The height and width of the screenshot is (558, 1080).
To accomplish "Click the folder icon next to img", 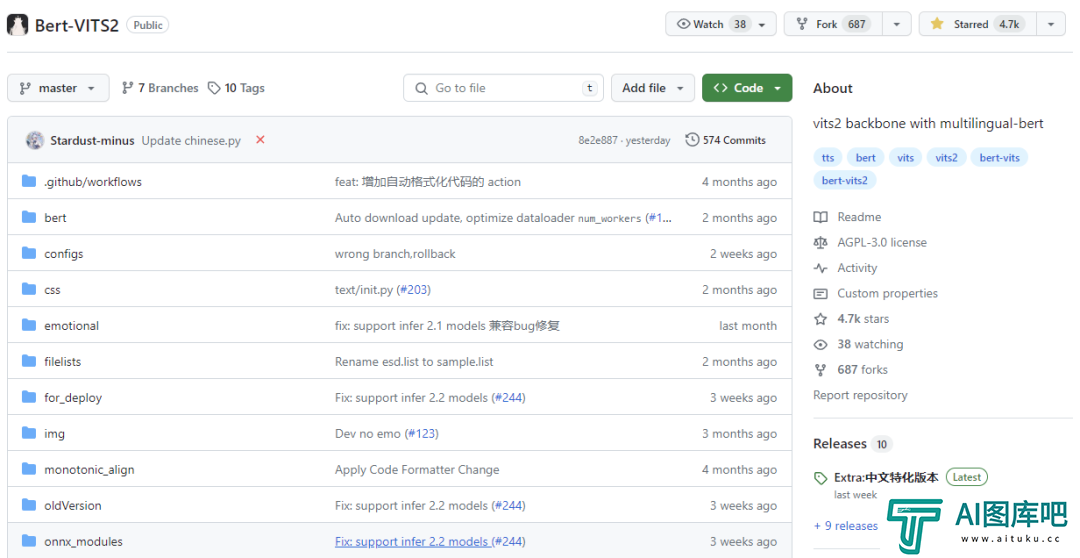I will [29, 433].
